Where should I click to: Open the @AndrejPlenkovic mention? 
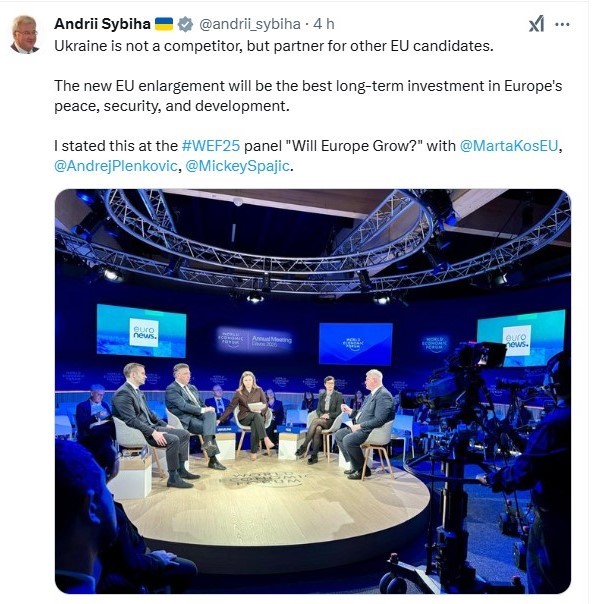[x=116, y=166]
